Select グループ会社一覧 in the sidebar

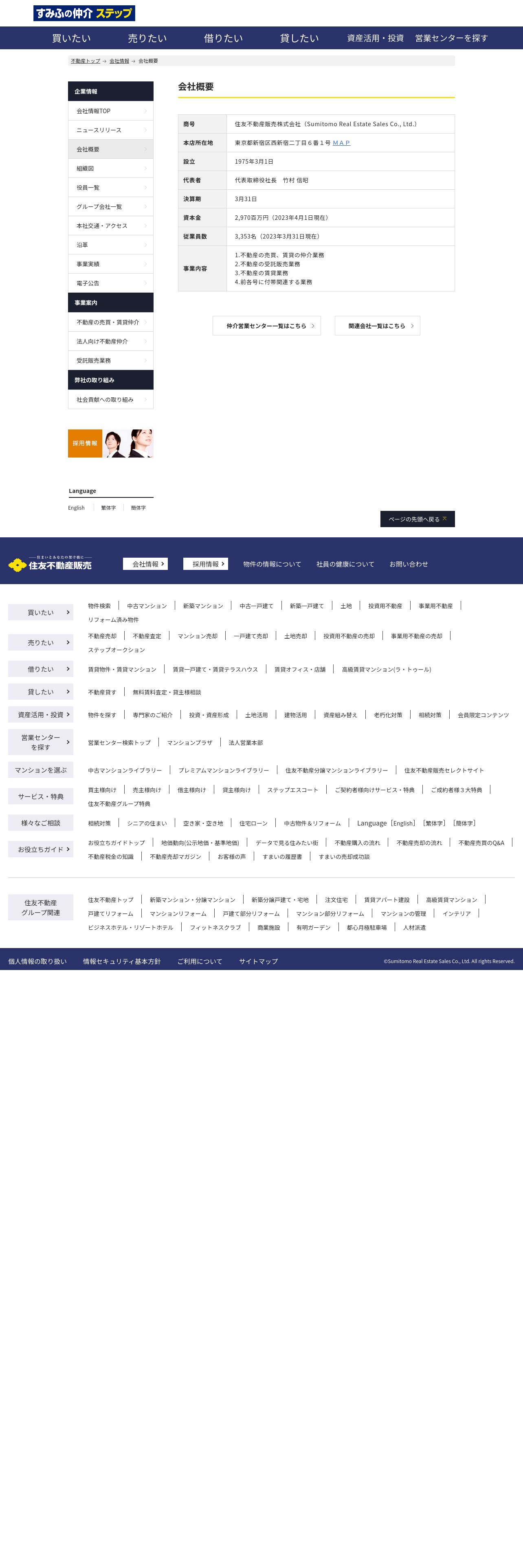(111, 207)
